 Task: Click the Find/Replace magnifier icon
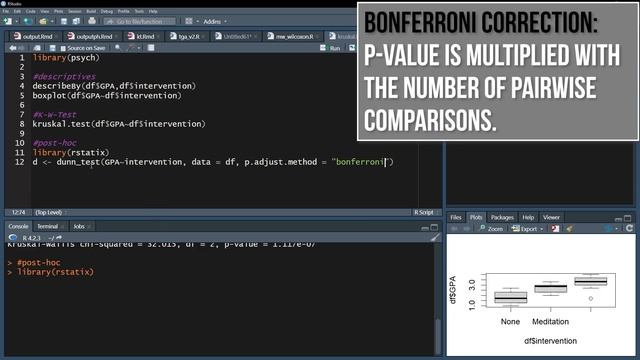[118, 48]
